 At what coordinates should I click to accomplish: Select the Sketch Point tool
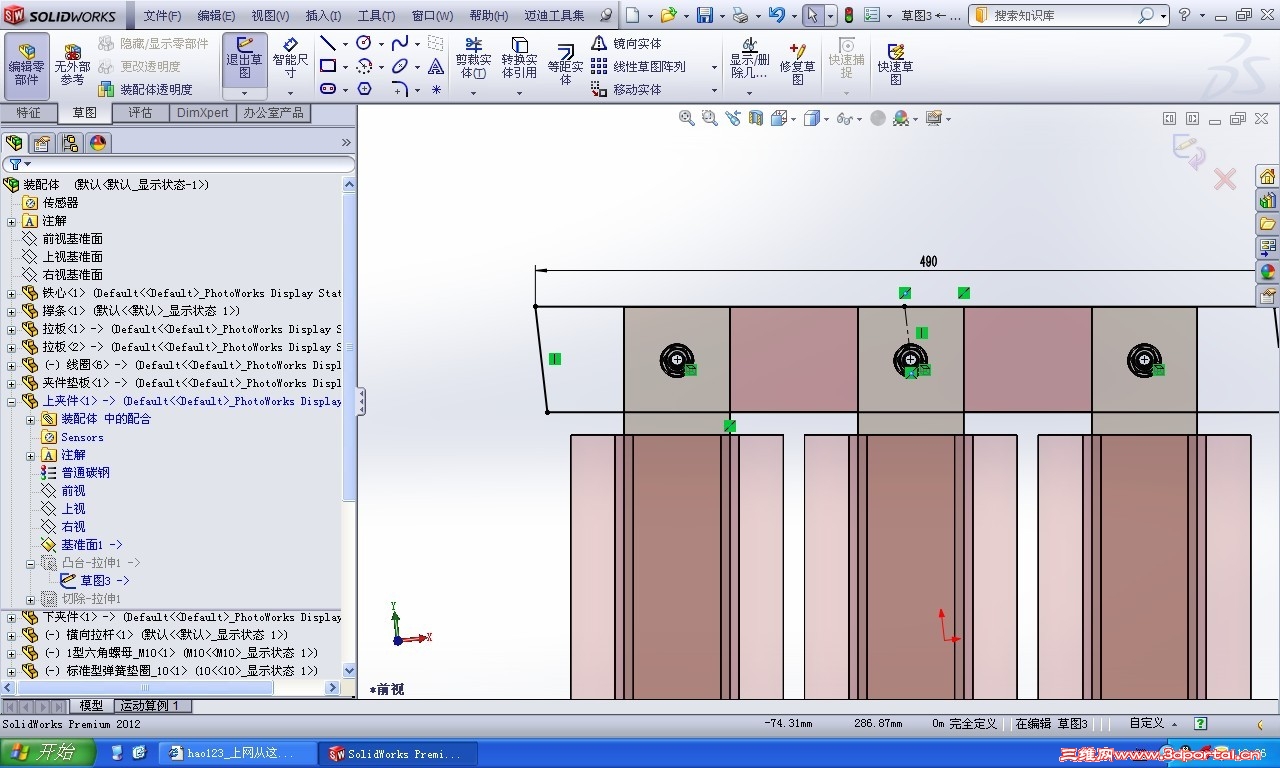point(436,89)
